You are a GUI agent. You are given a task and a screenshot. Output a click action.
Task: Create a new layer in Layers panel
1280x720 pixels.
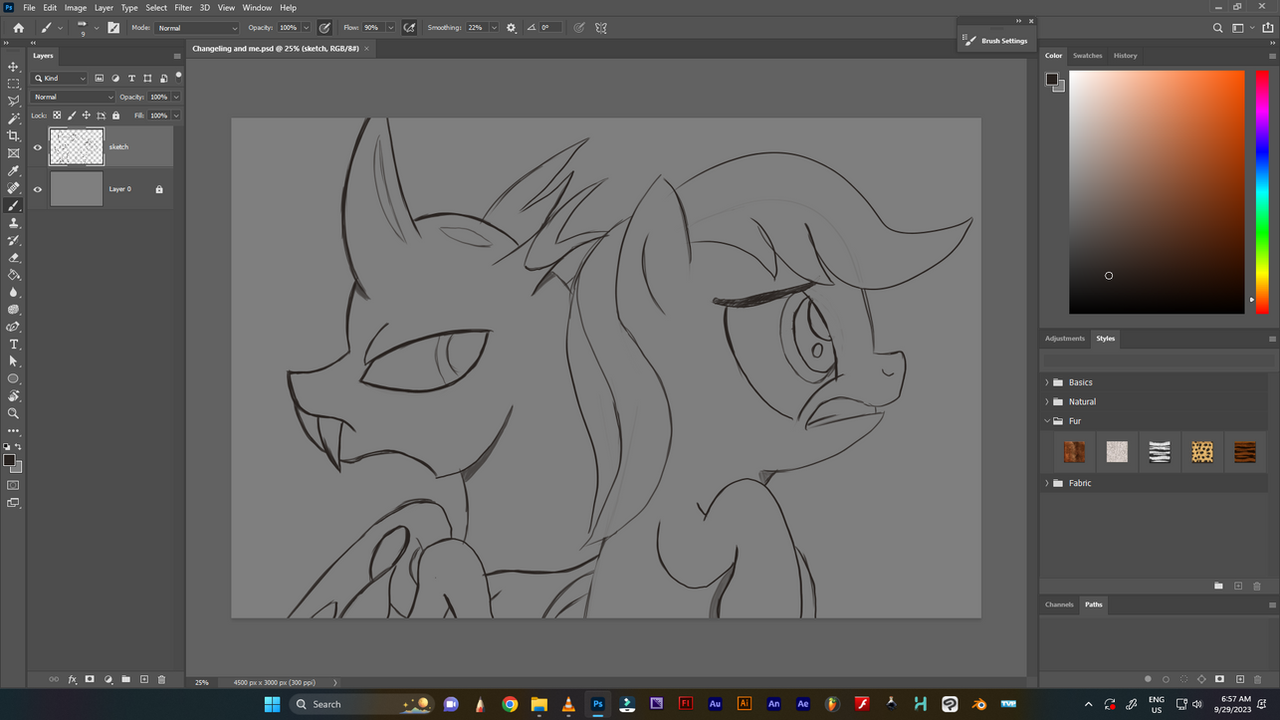(x=144, y=679)
